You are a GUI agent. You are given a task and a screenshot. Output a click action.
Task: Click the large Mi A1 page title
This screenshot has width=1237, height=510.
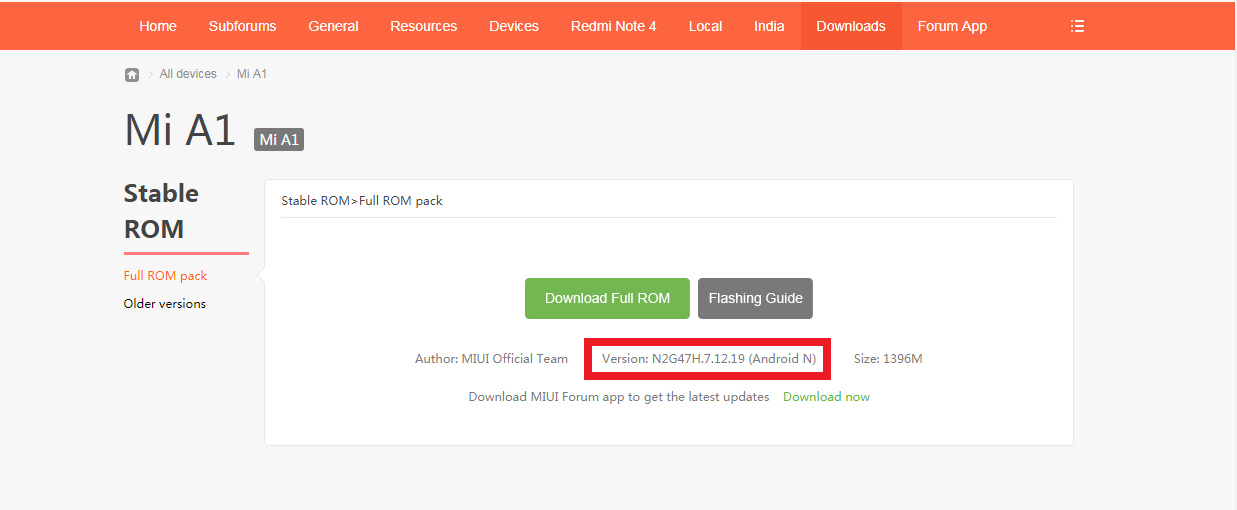tap(180, 131)
